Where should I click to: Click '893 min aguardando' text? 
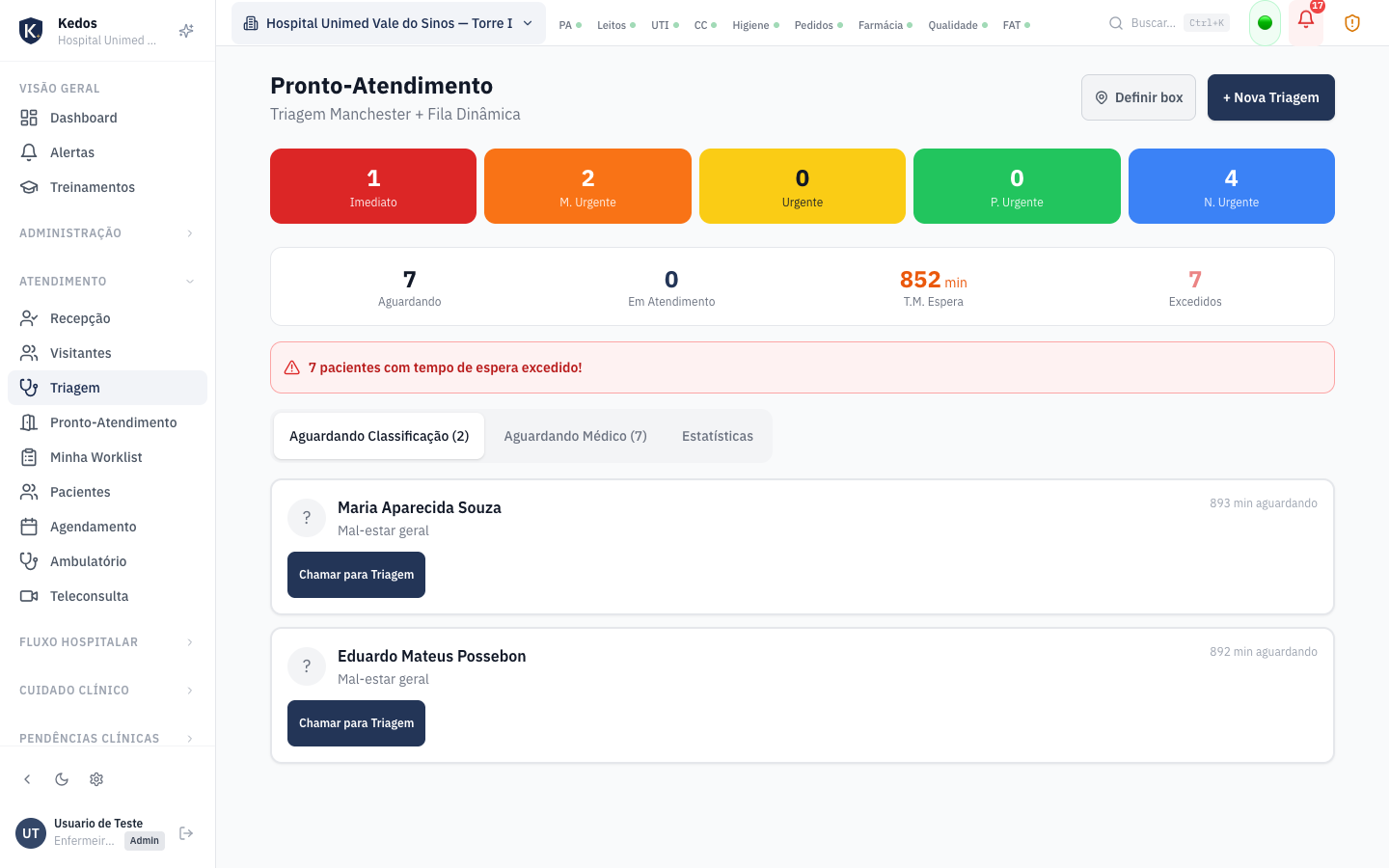point(1264,503)
